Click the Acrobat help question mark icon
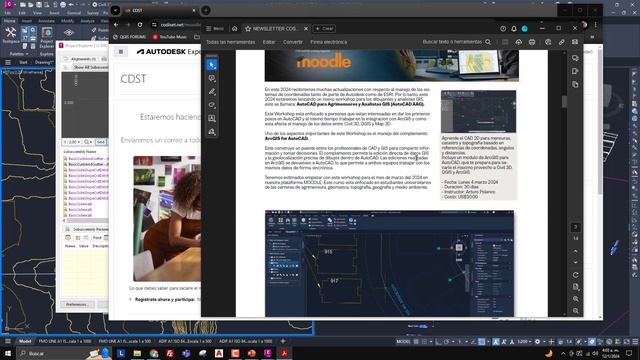This screenshot has width=640, height=360. click(503, 29)
